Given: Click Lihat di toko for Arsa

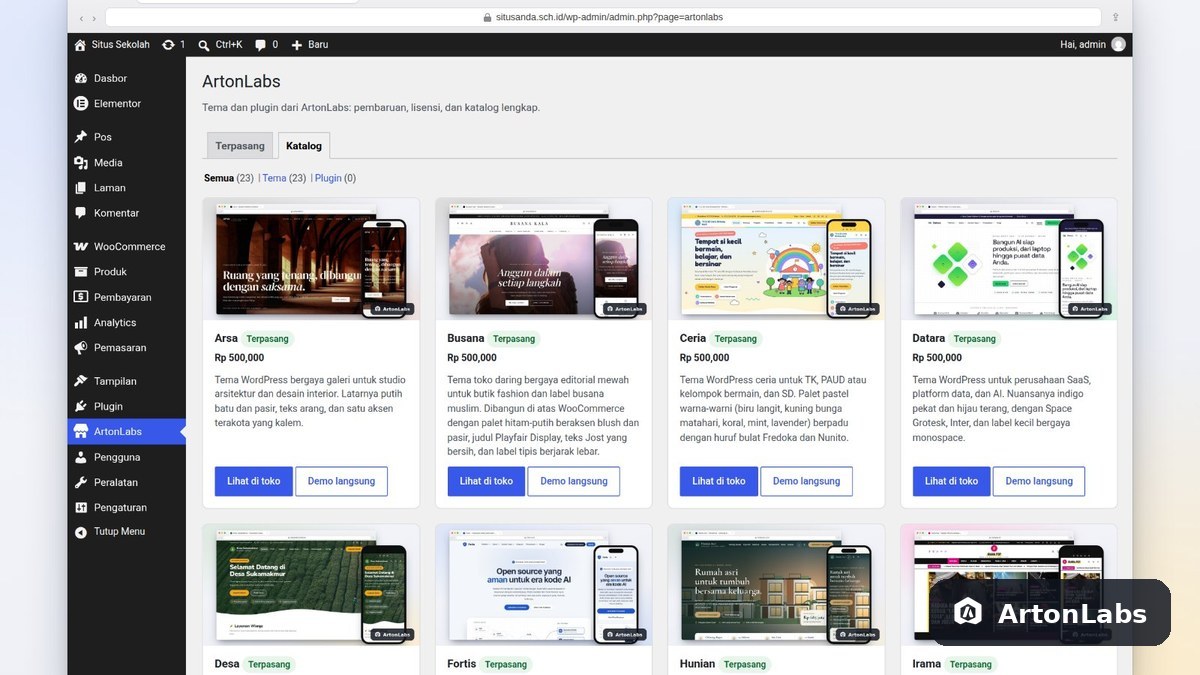Looking at the screenshot, I should point(254,481).
